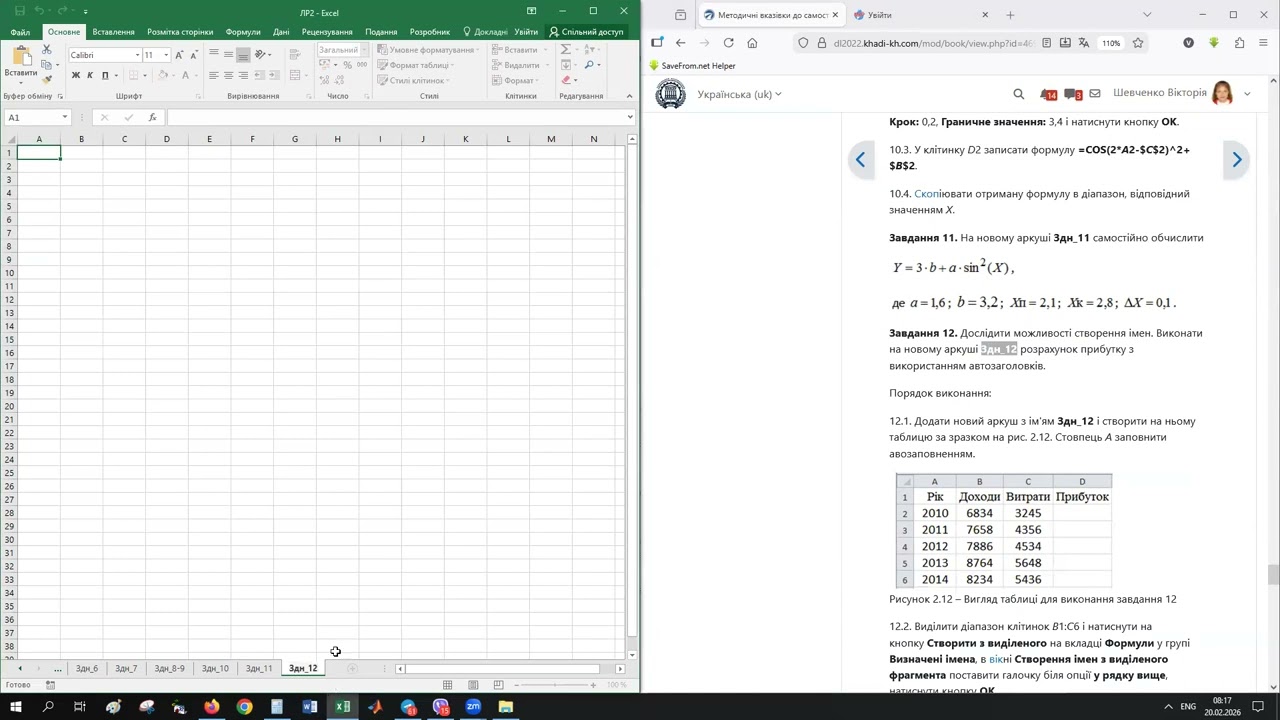Open the Calibri font name dropdown
This screenshot has width=1280, height=720.
pos(137,55)
